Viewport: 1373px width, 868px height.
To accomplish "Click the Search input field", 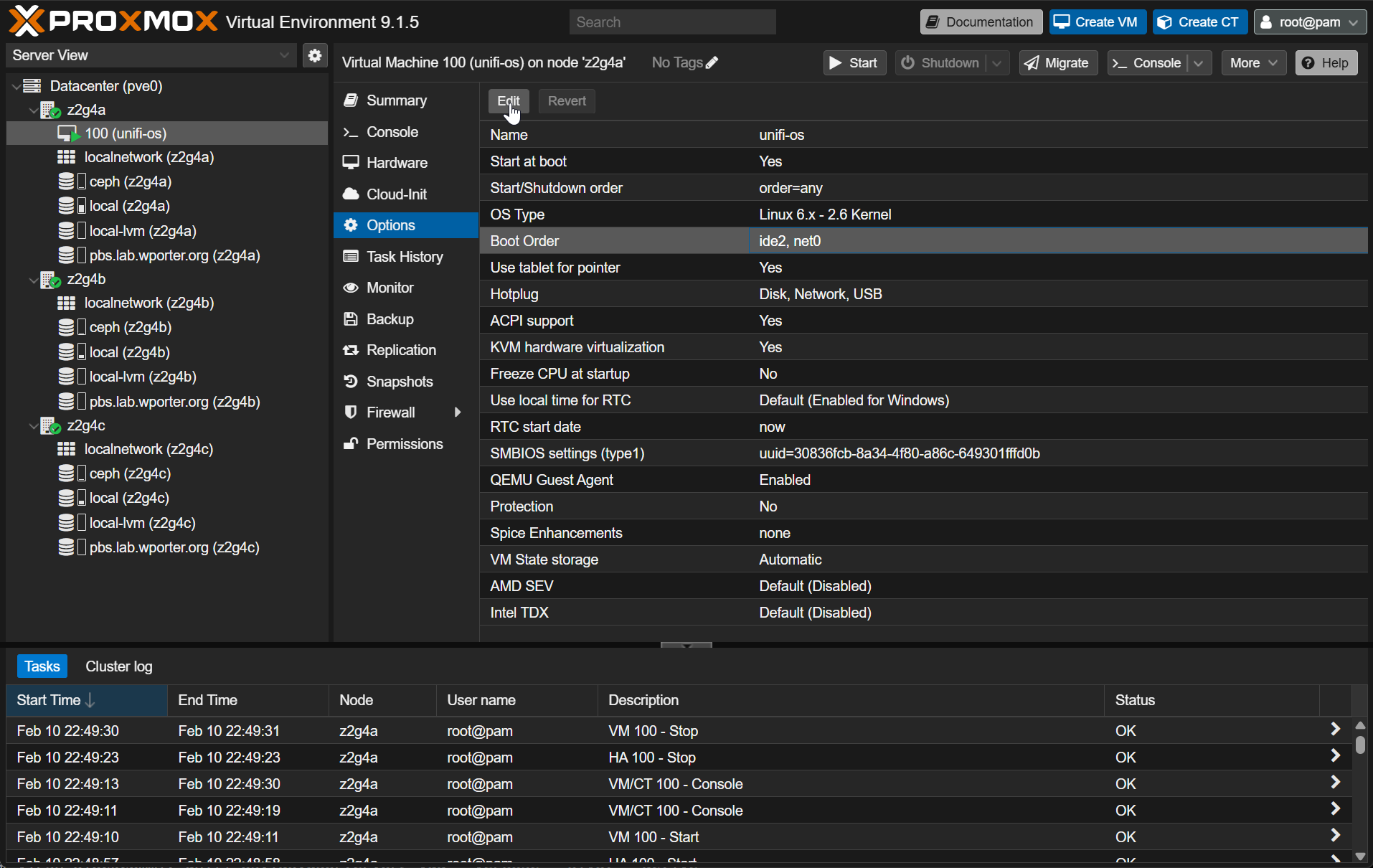I will point(672,22).
